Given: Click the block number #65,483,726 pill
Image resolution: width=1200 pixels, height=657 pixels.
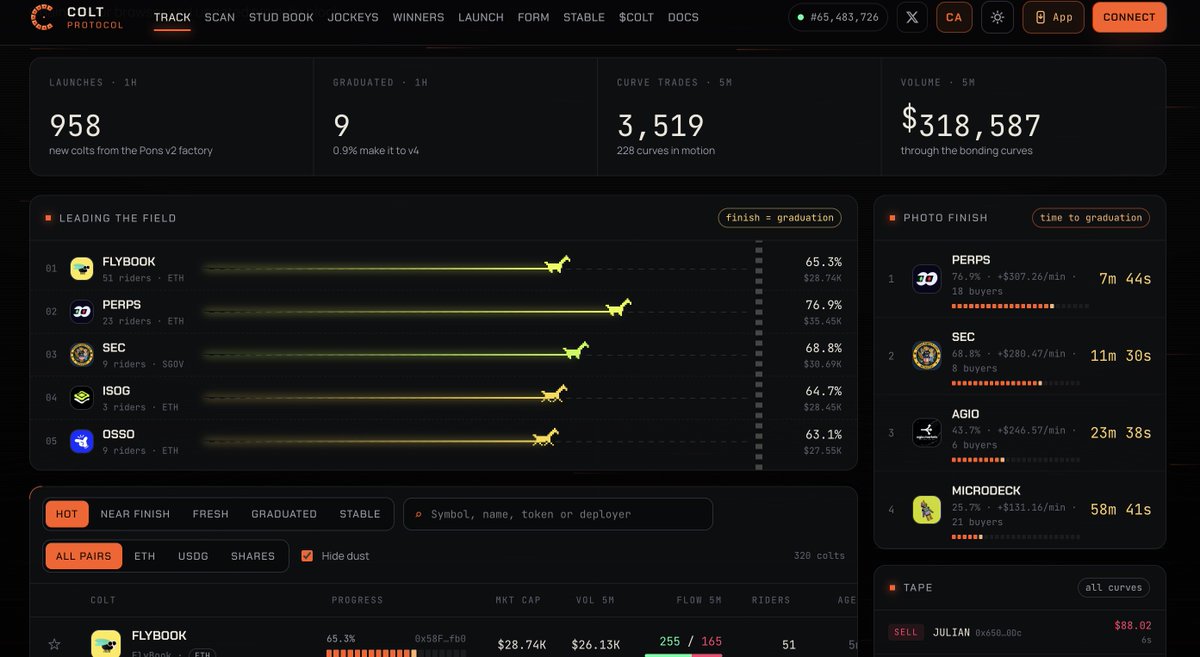Looking at the screenshot, I should 838,17.
